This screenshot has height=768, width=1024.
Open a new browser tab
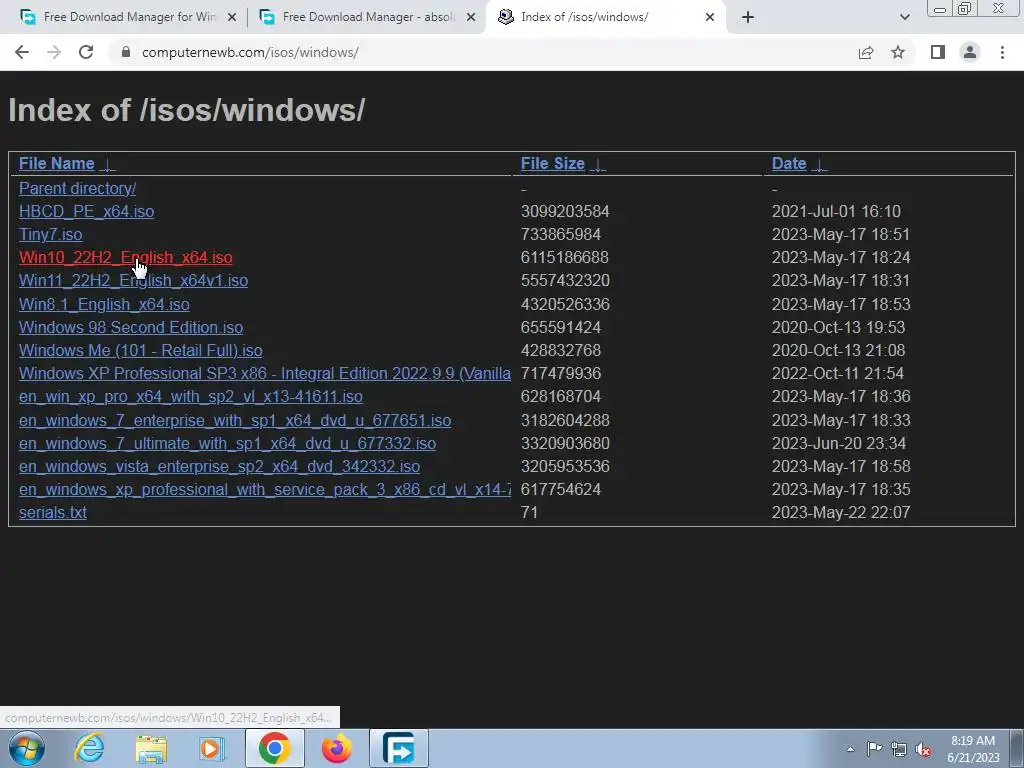(x=748, y=18)
